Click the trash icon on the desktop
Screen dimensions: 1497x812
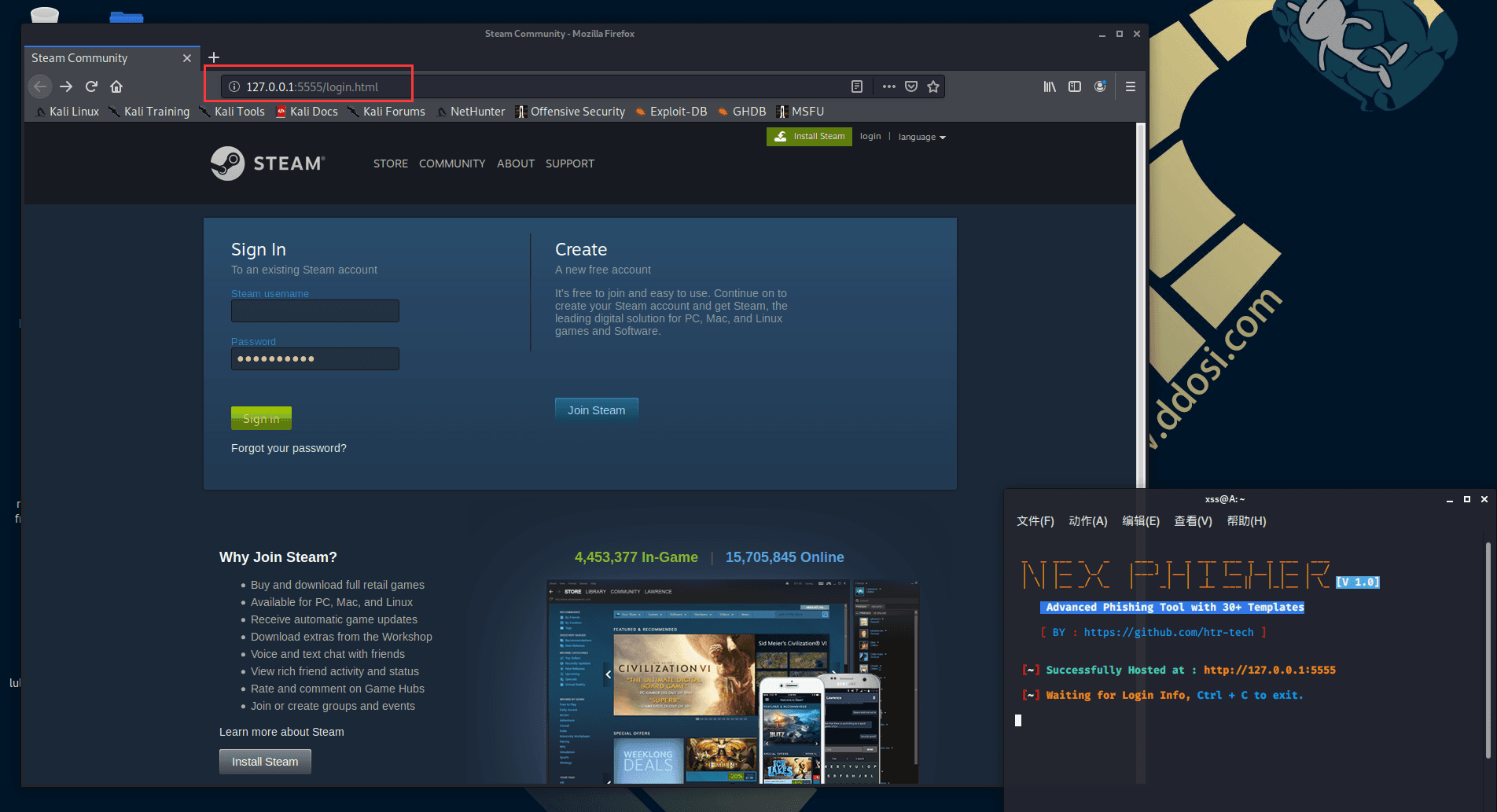pyautogui.click(x=45, y=14)
